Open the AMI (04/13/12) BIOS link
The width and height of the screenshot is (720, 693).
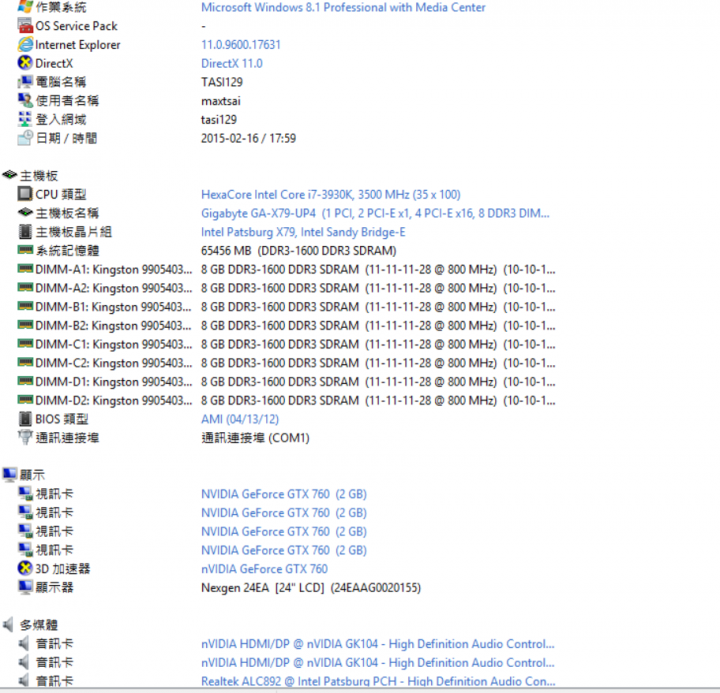pyautogui.click(x=240, y=419)
